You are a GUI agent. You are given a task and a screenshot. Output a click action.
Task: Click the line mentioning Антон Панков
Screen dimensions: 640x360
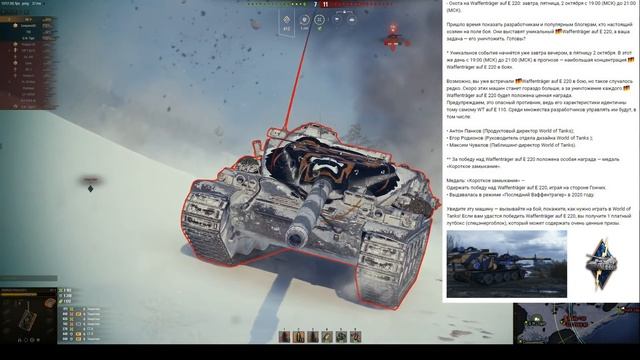pyautogui.click(x=511, y=131)
